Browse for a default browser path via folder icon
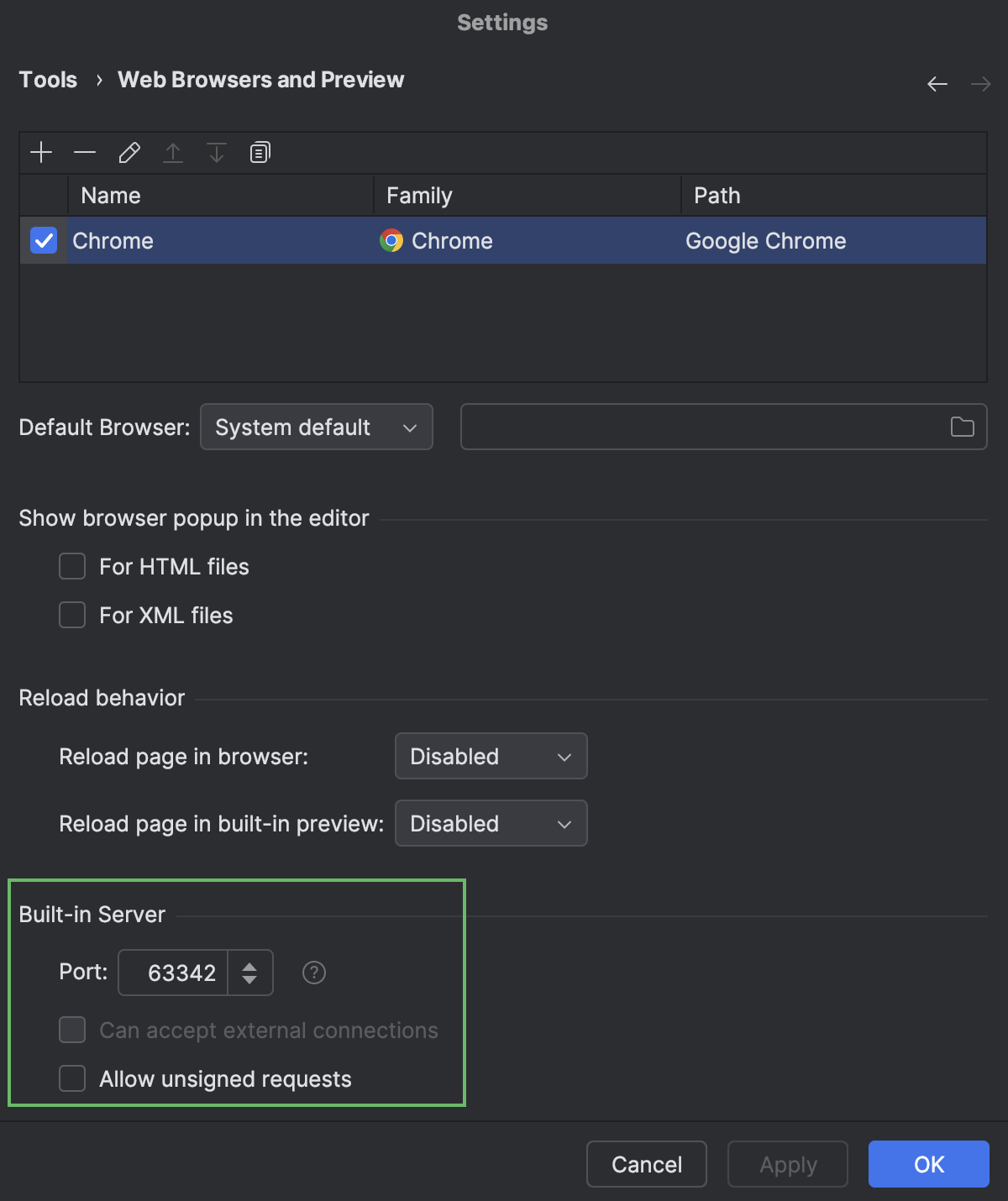Image resolution: width=1008 pixels, height=1201 pixels. 963,427
